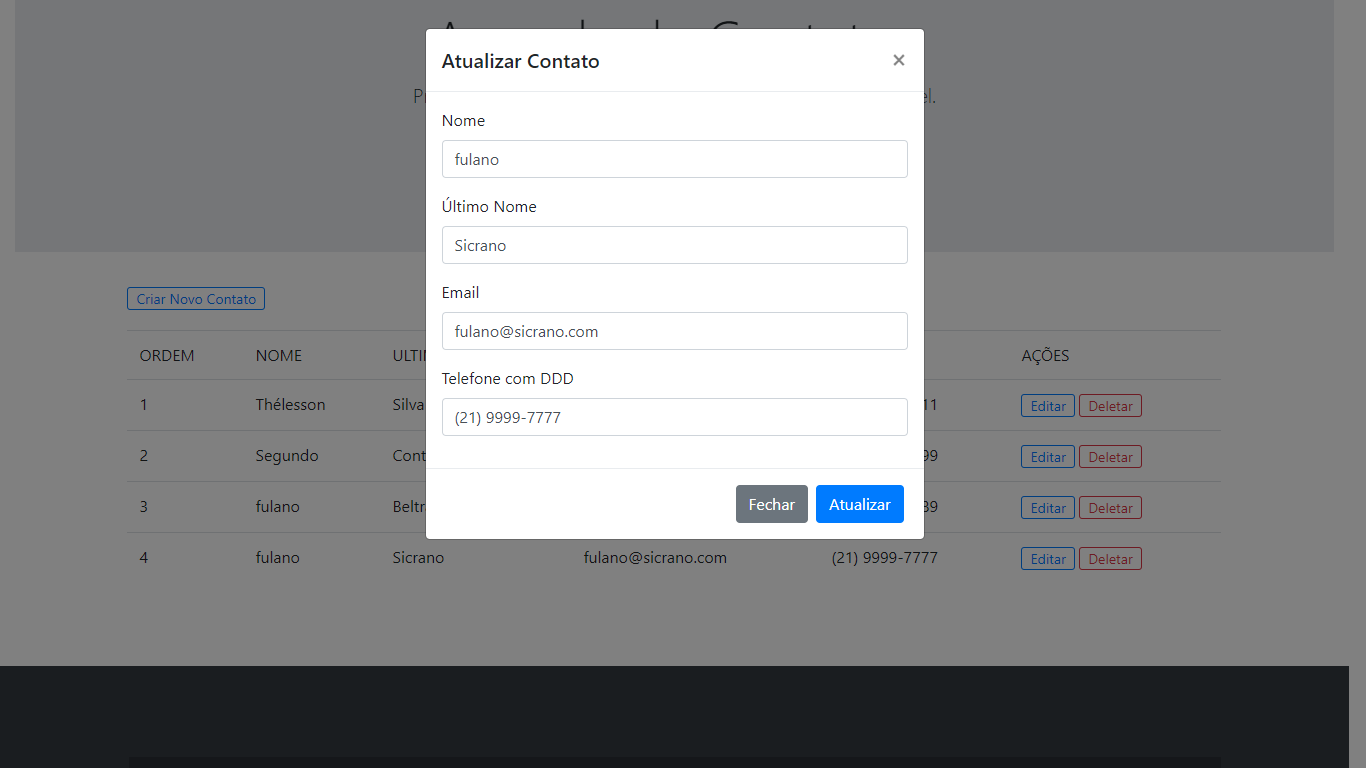Edit the Thélesson contact row
This screenshot has height=768, width=1366.
click(x=1048, y=406)
